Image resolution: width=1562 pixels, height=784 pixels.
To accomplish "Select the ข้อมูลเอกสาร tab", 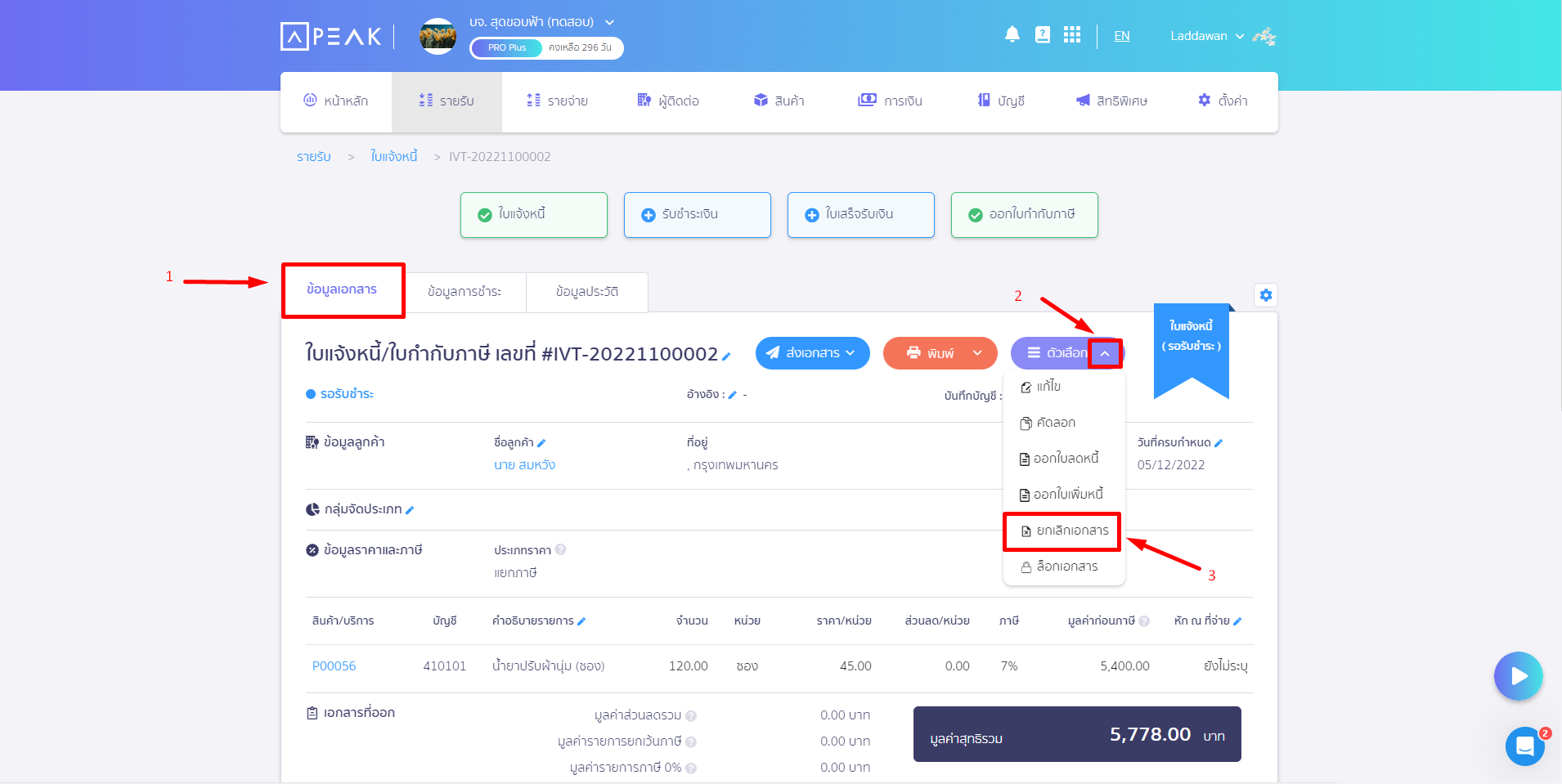I will pos(343,290).
